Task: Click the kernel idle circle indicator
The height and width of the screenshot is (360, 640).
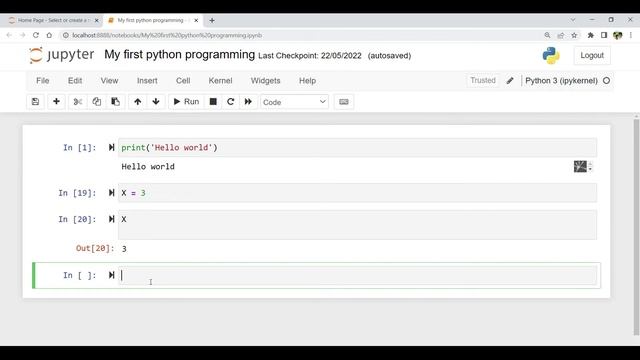Action: tap(607, 81)
